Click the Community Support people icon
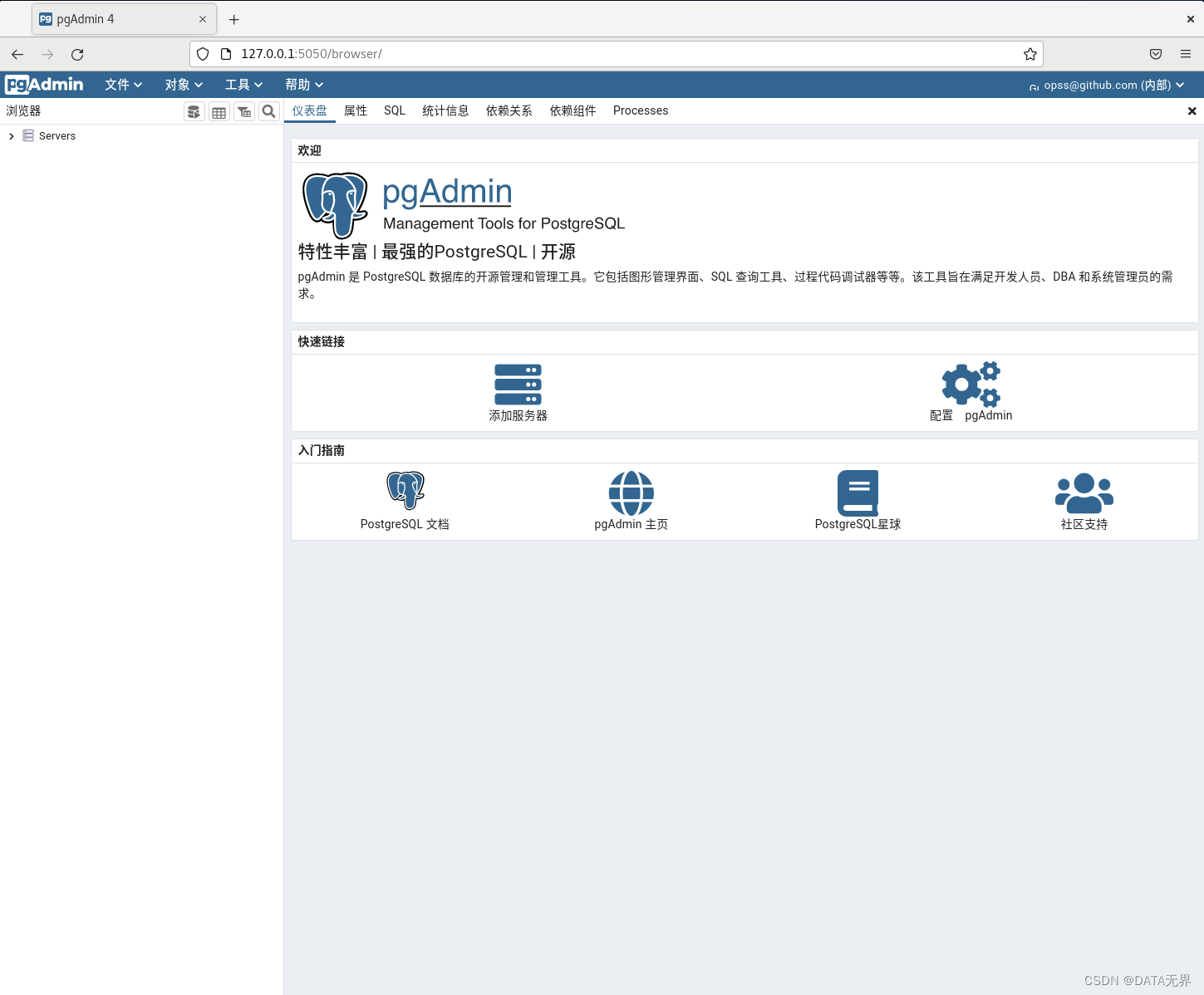Image resolution: width=1204 pixels, height=995 pixels. pyautogui.click(x=1084, y=493)
